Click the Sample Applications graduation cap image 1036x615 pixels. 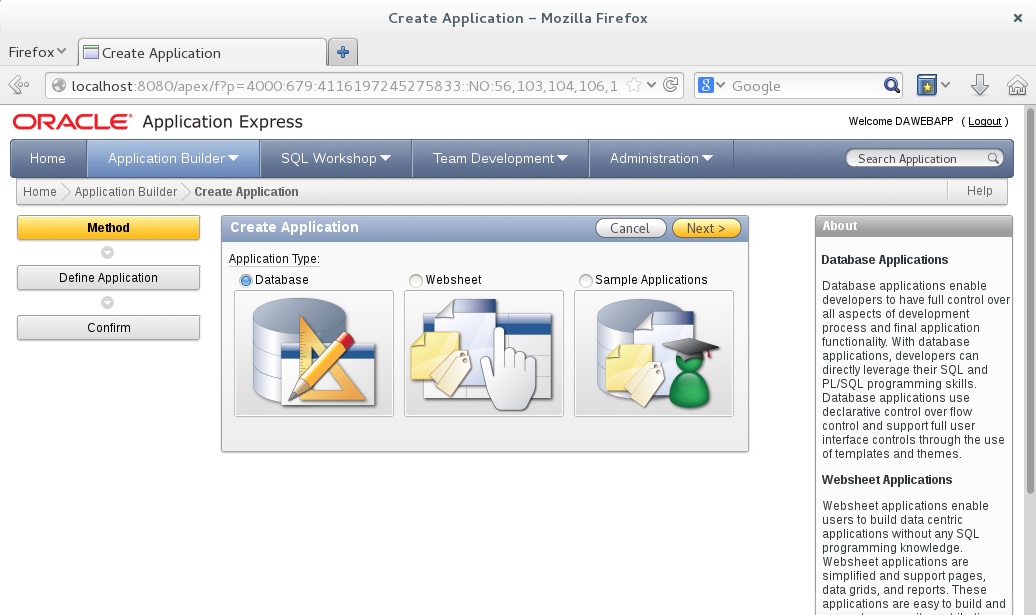pos(653,353)
